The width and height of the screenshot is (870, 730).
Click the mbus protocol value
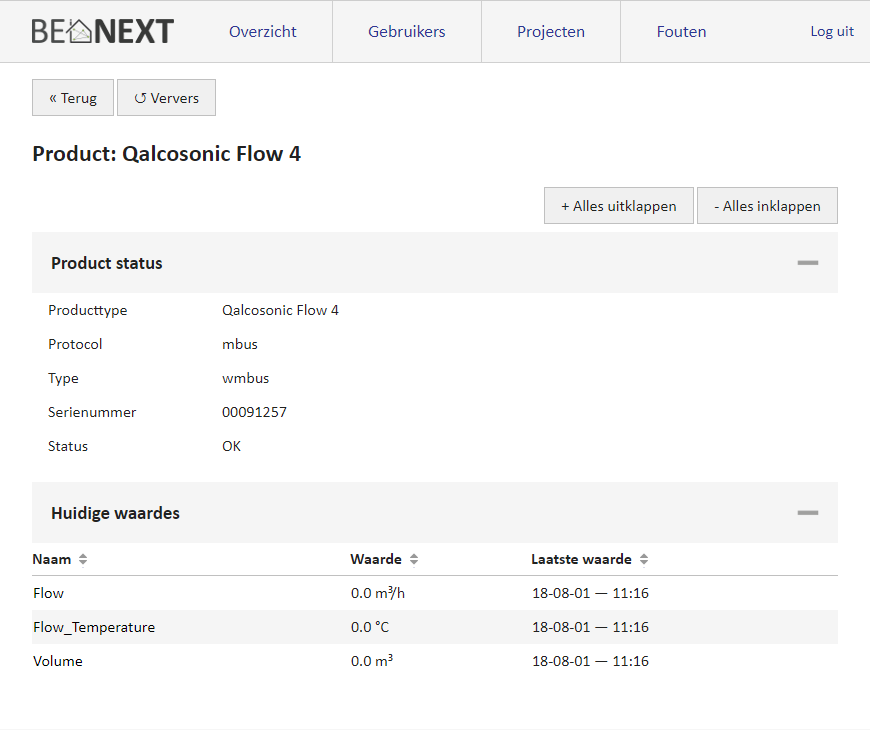point(240,344)
